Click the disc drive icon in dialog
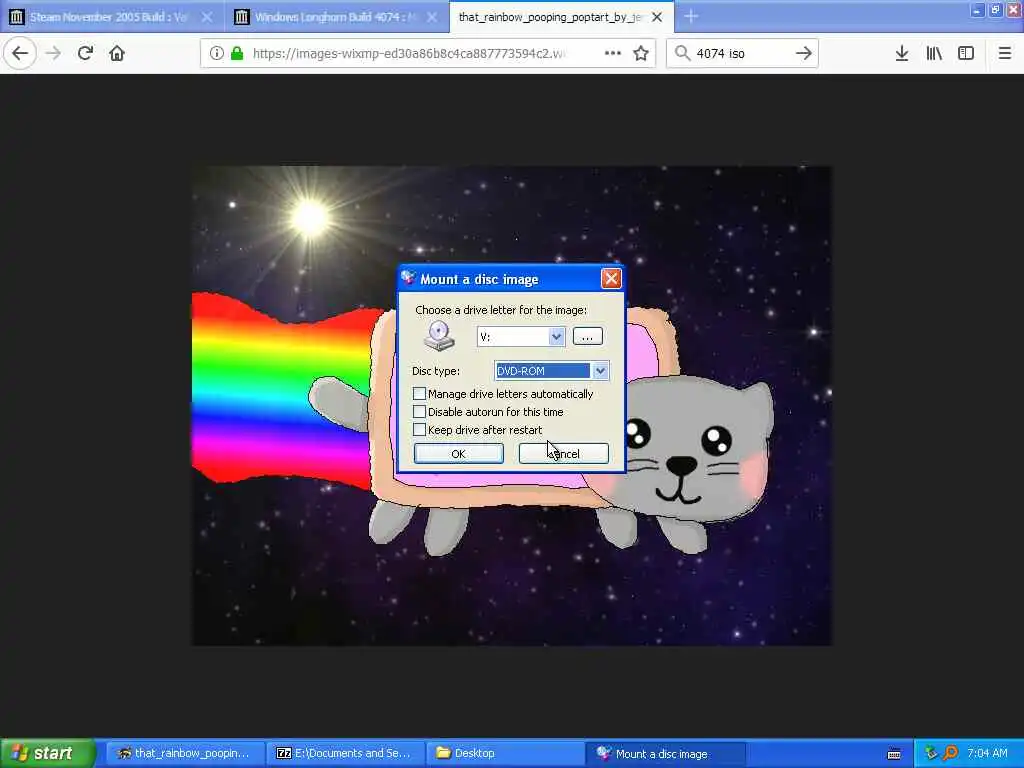 [439, 336]
